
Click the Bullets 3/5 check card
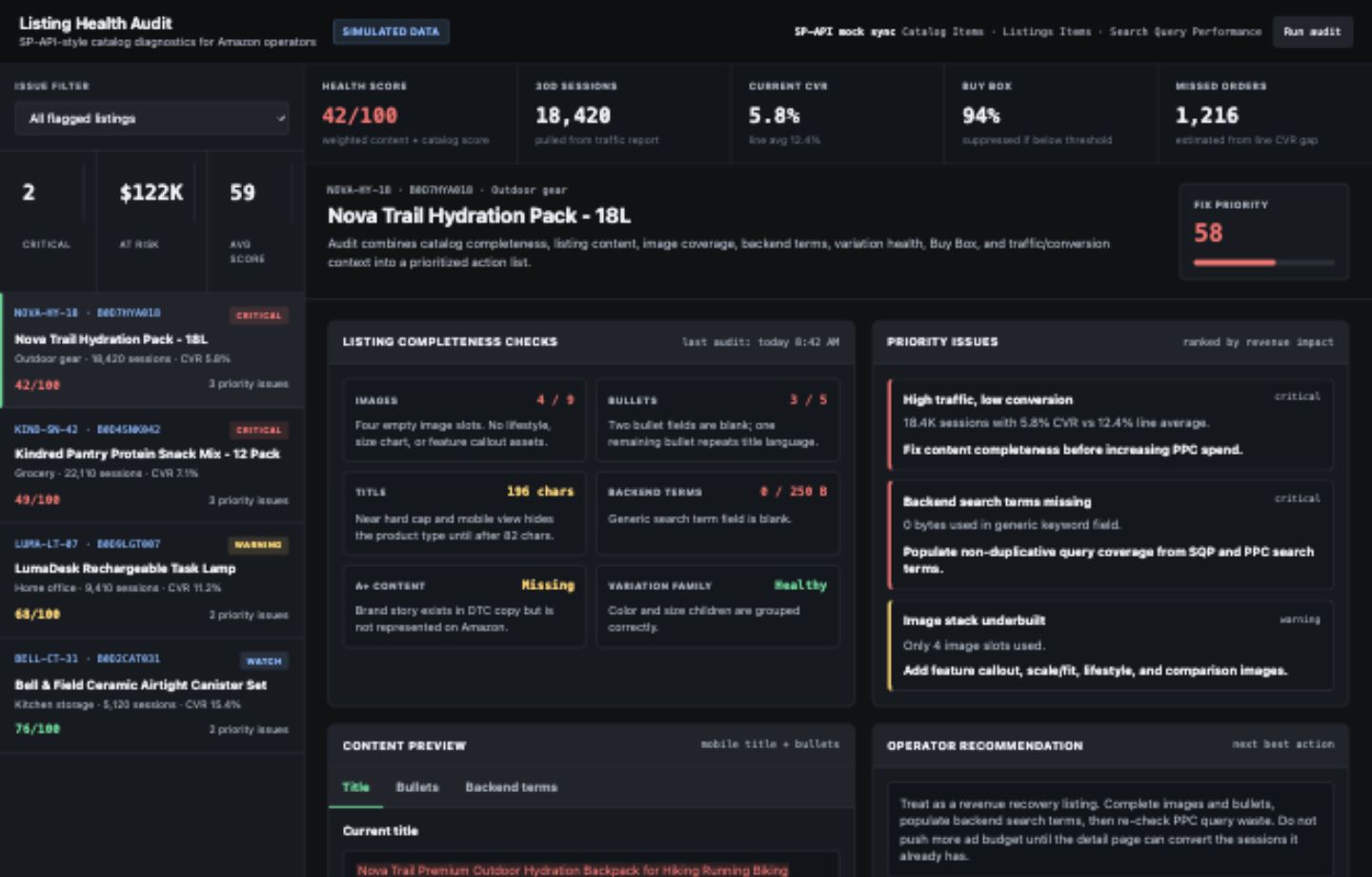(x=717, y=420)
